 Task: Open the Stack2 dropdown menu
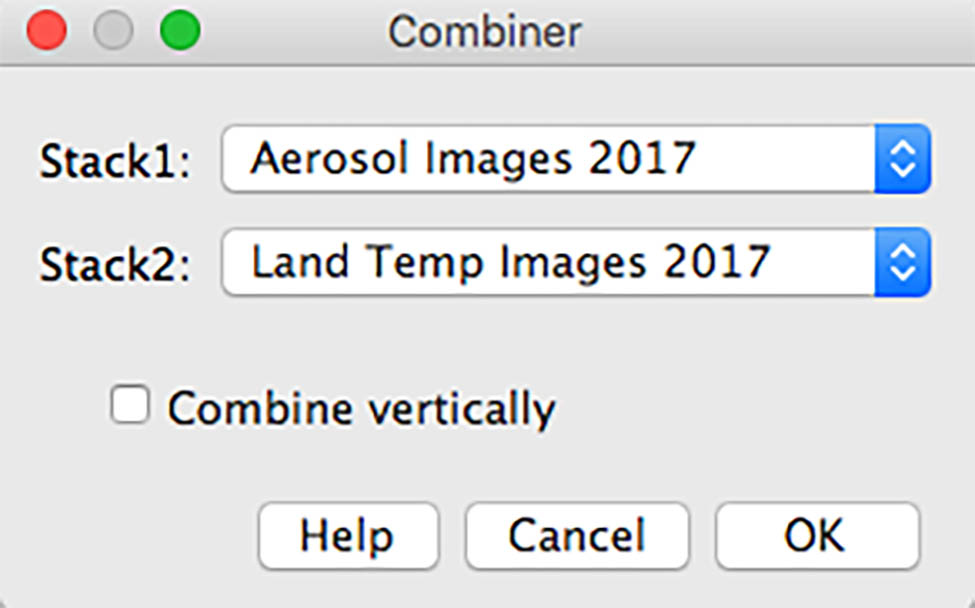pos(548,263)
